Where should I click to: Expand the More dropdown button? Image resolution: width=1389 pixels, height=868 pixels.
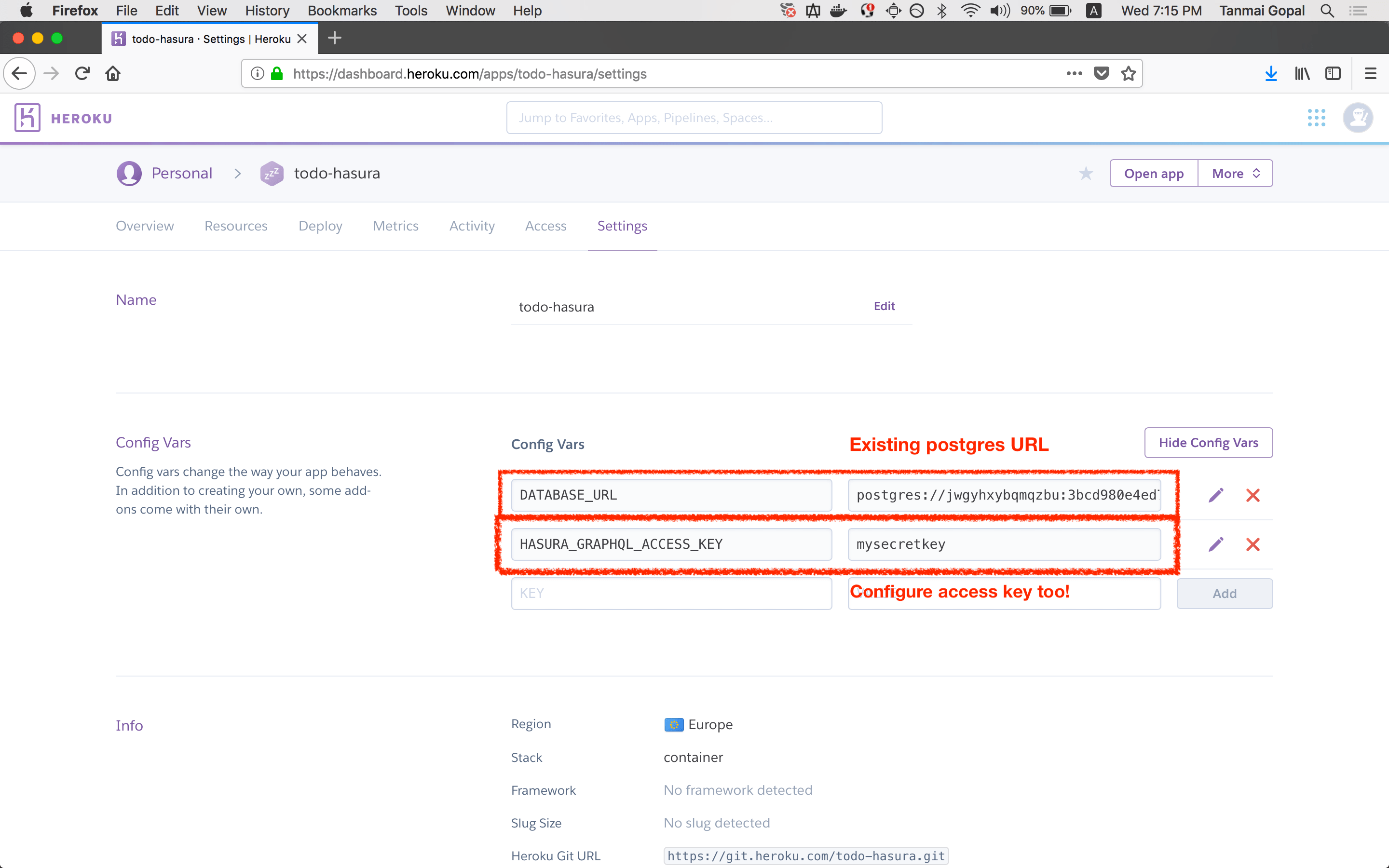click(1235, 174)
